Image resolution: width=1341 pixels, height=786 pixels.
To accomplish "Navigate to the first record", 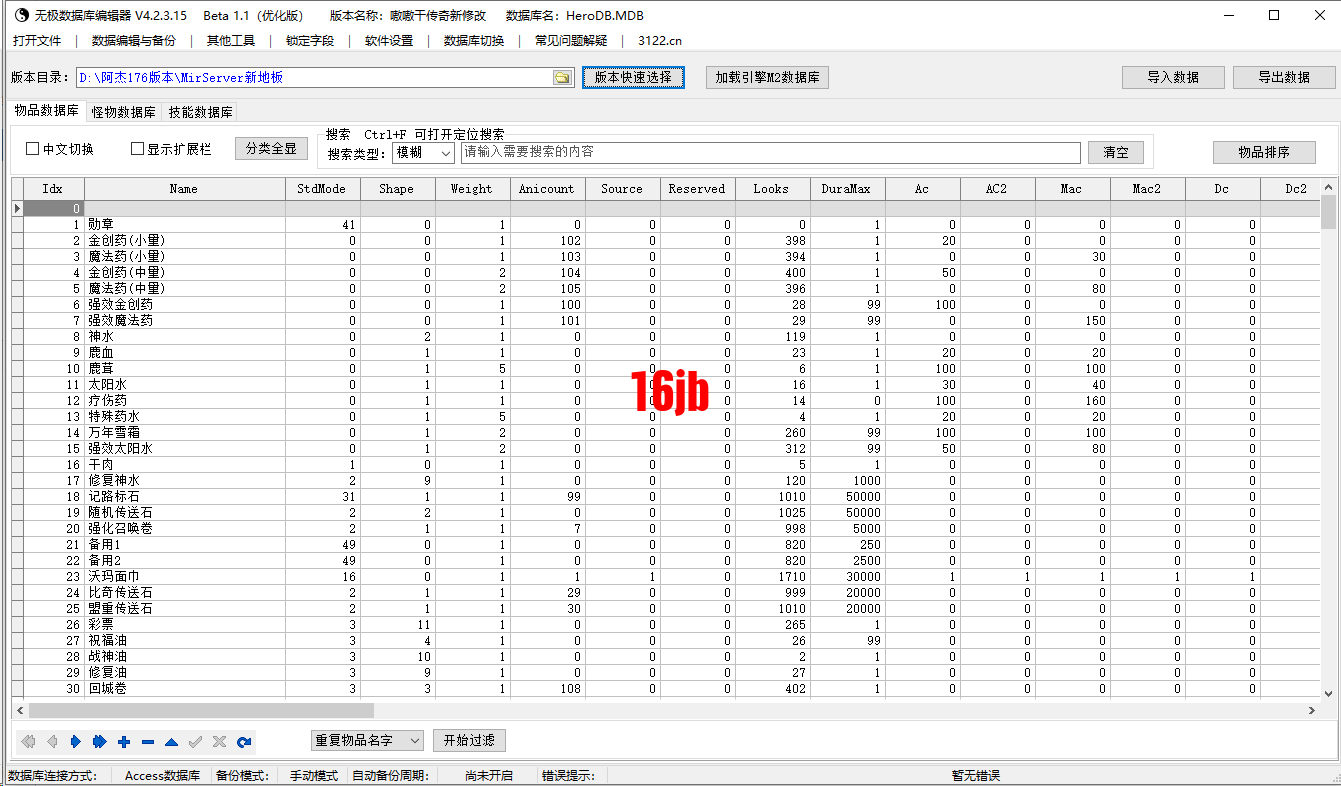I will 27,741.
